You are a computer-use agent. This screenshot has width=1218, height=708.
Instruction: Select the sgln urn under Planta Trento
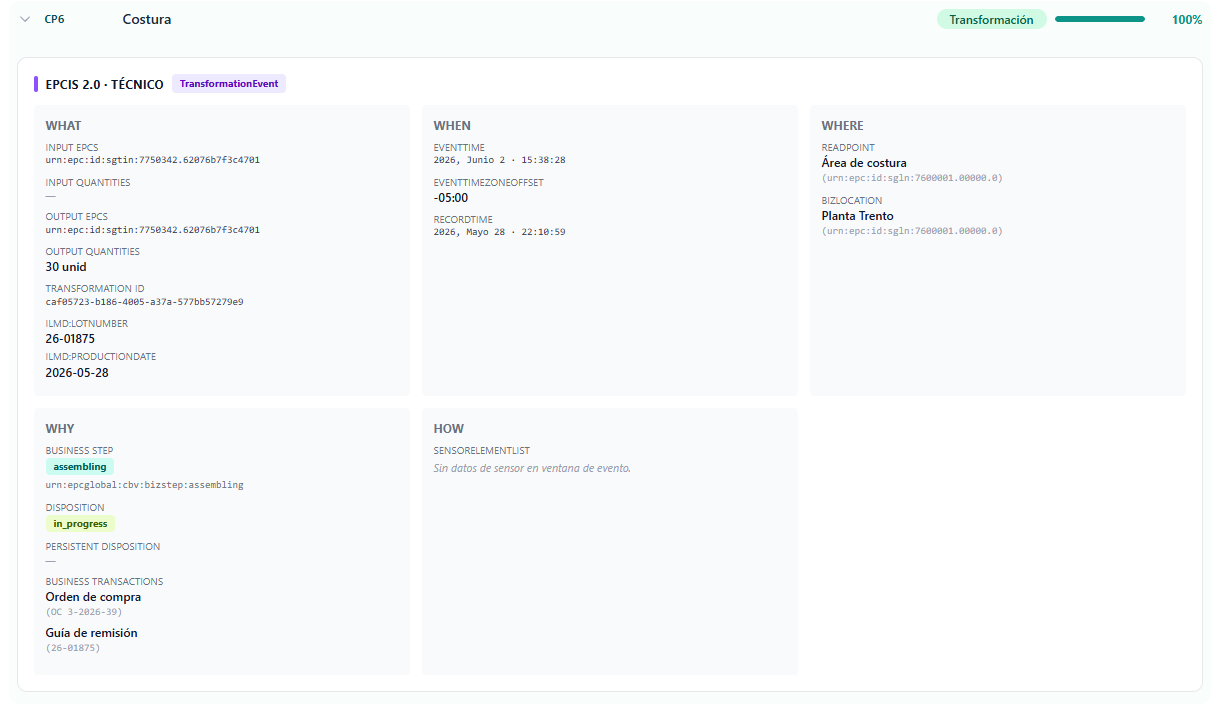pos(912,231)
